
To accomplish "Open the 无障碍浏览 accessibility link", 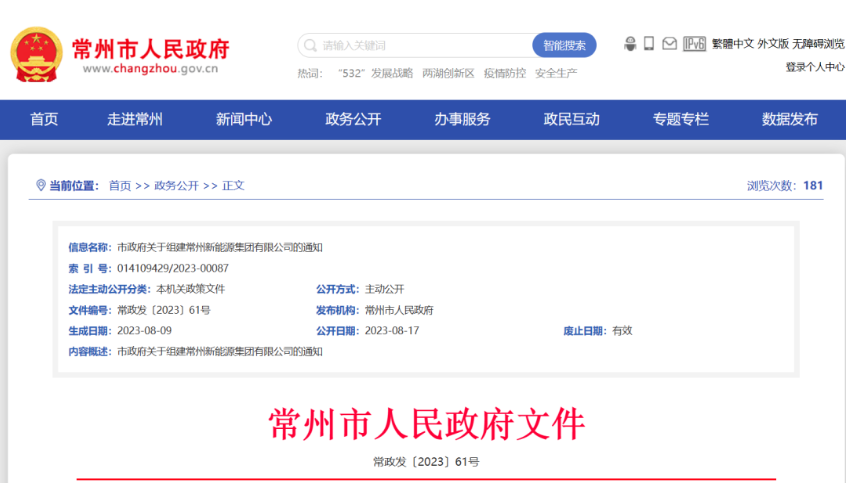I will pos(818,44).
